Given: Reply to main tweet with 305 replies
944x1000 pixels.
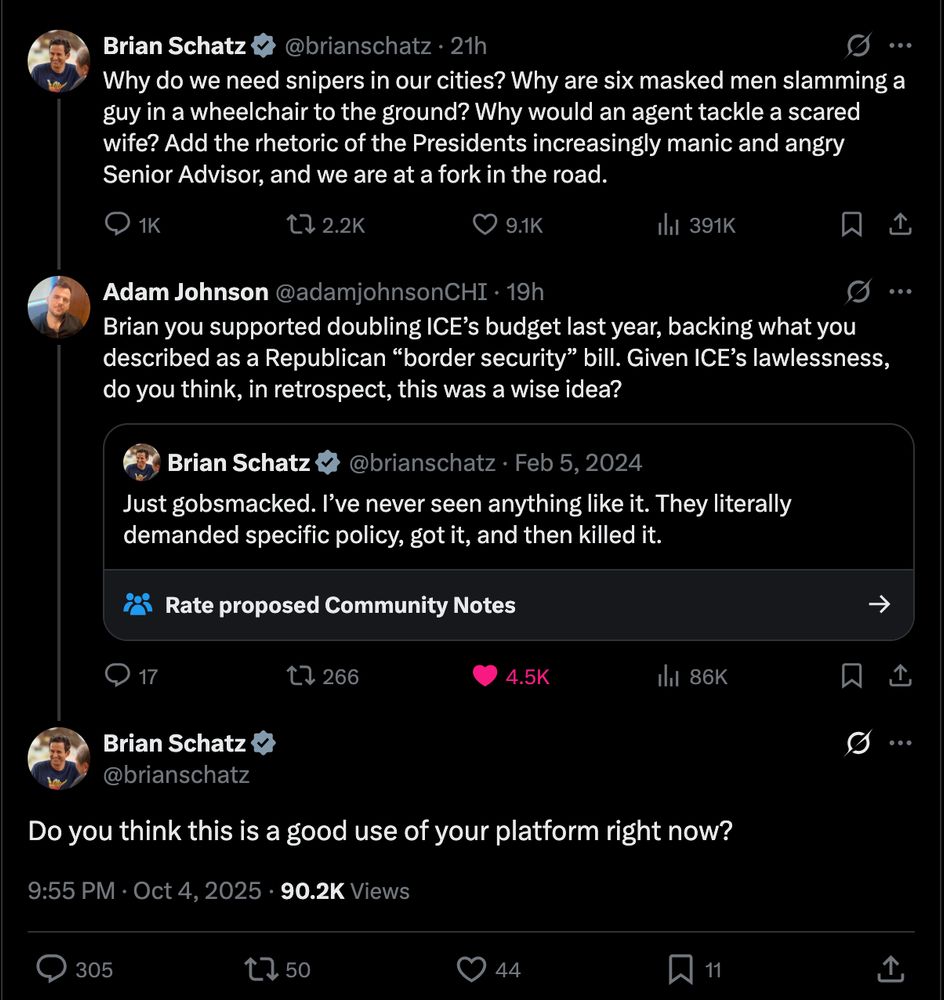Looking at the screenshot, I should 51,968.
